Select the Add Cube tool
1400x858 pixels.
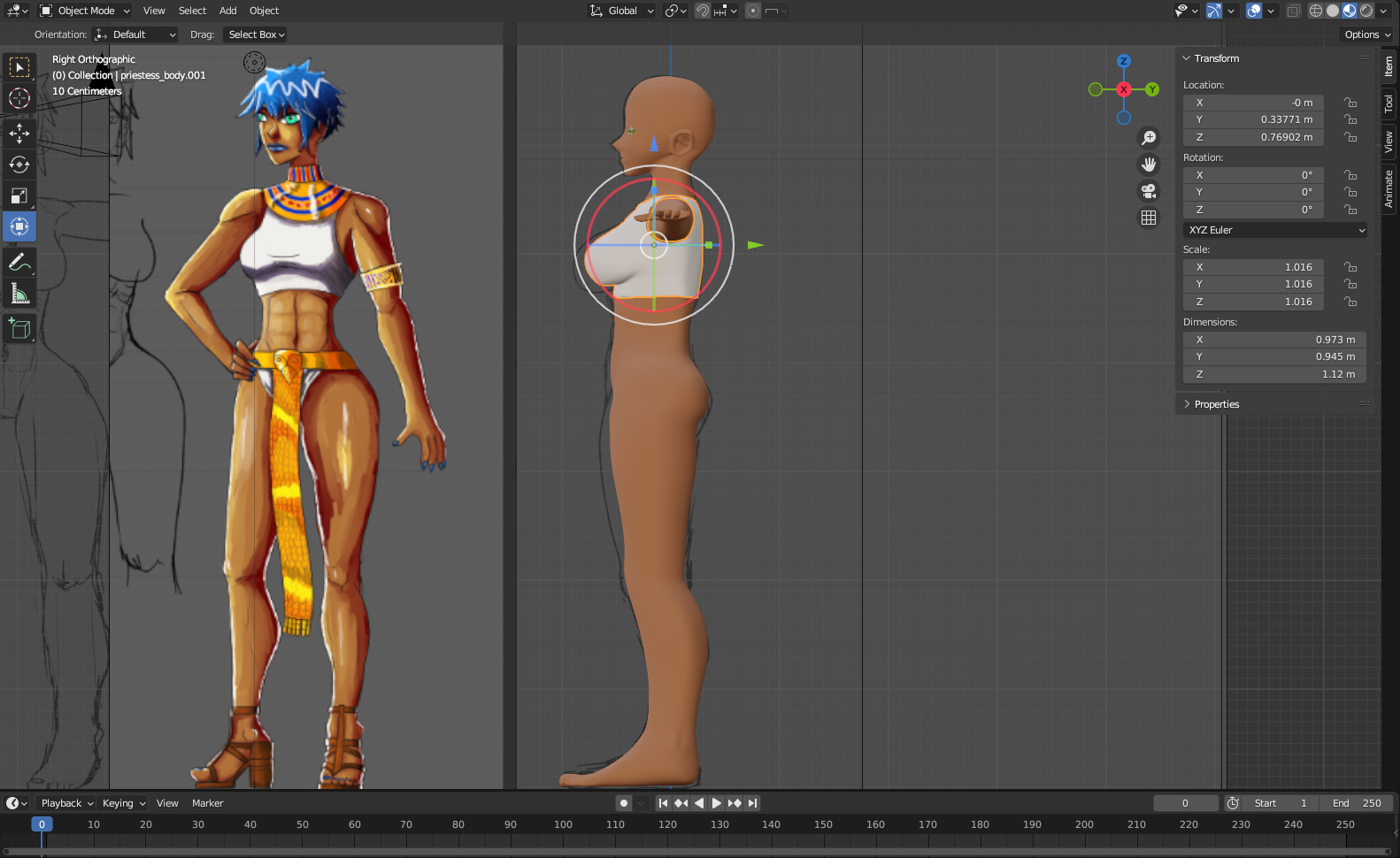[19, 329]
